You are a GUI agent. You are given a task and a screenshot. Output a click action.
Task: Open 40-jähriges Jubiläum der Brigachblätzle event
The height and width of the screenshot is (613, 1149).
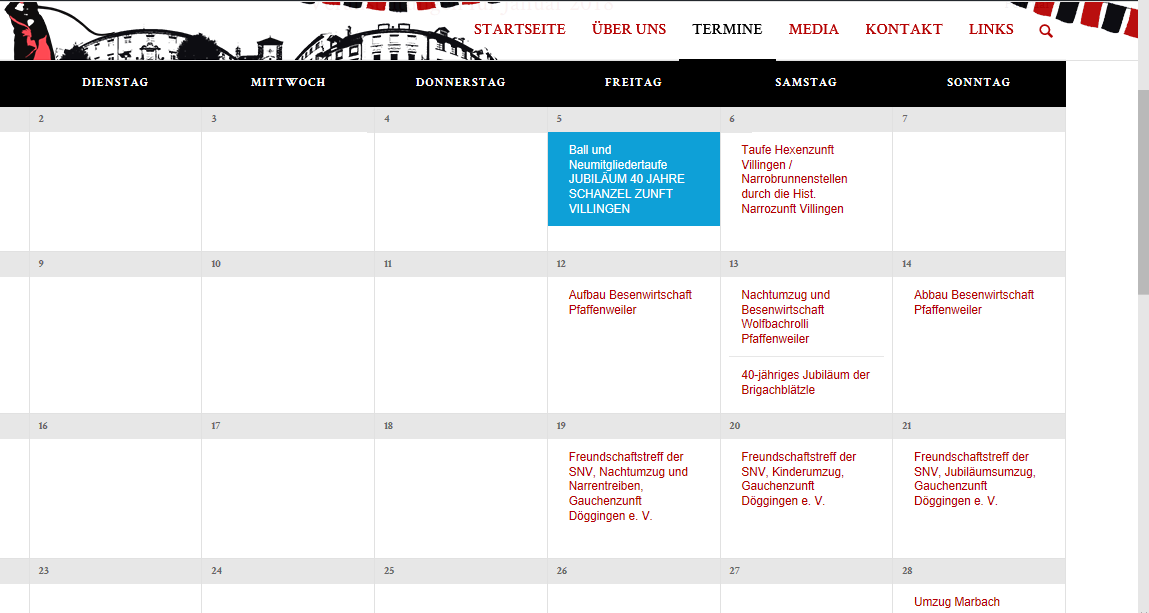(x=805, y=382)
